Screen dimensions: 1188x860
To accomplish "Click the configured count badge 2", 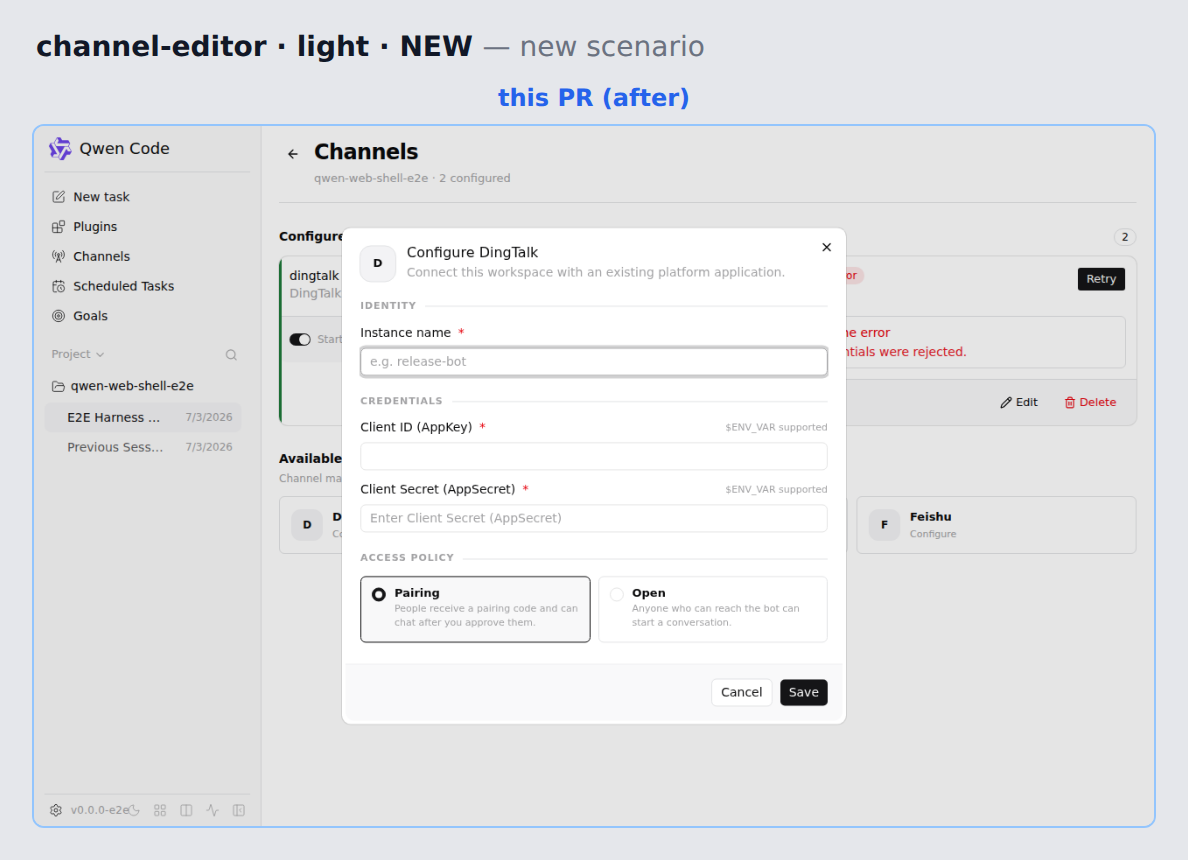I will coord(1124,237).
